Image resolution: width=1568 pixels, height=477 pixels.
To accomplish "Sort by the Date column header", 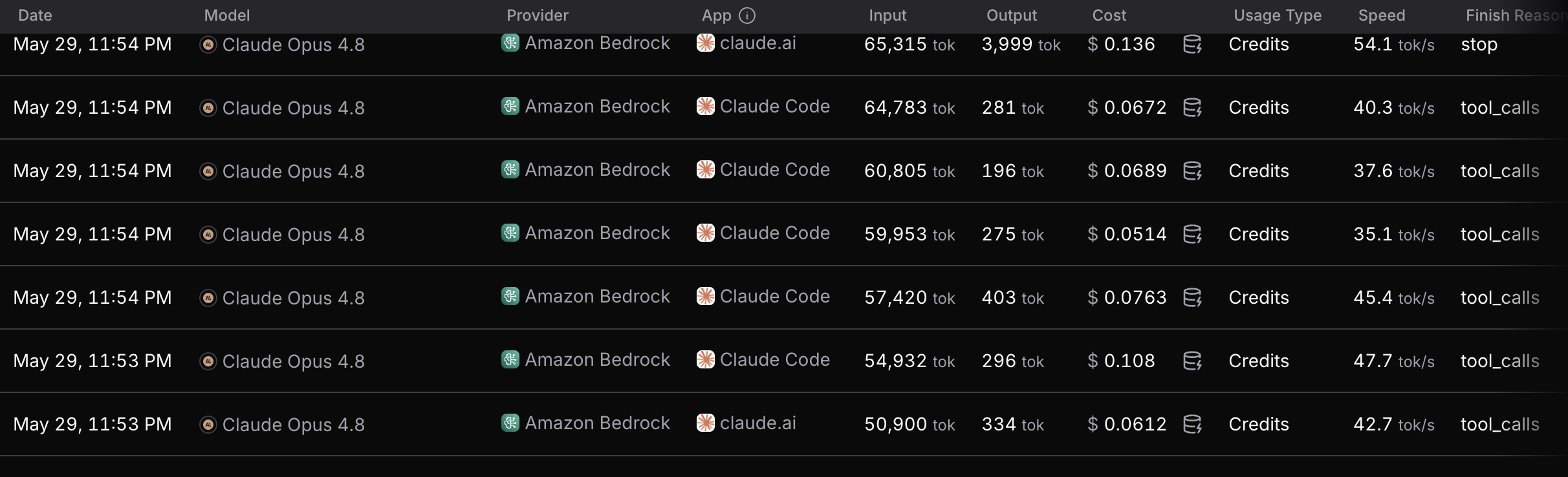I will click(35, 16).
